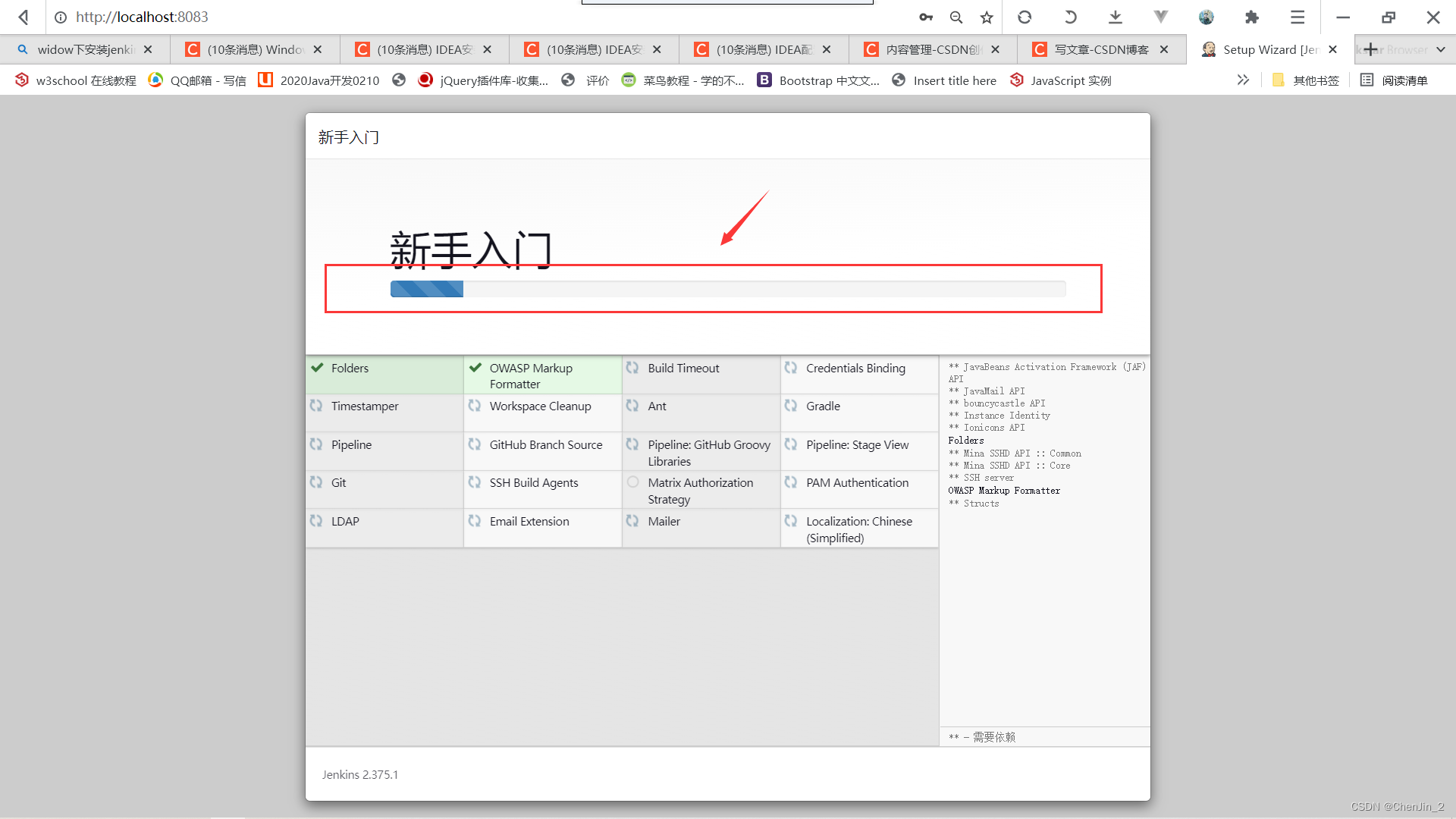Open the browser hamburger menu
The image size is (1456, 819).
pos(1298,17)
